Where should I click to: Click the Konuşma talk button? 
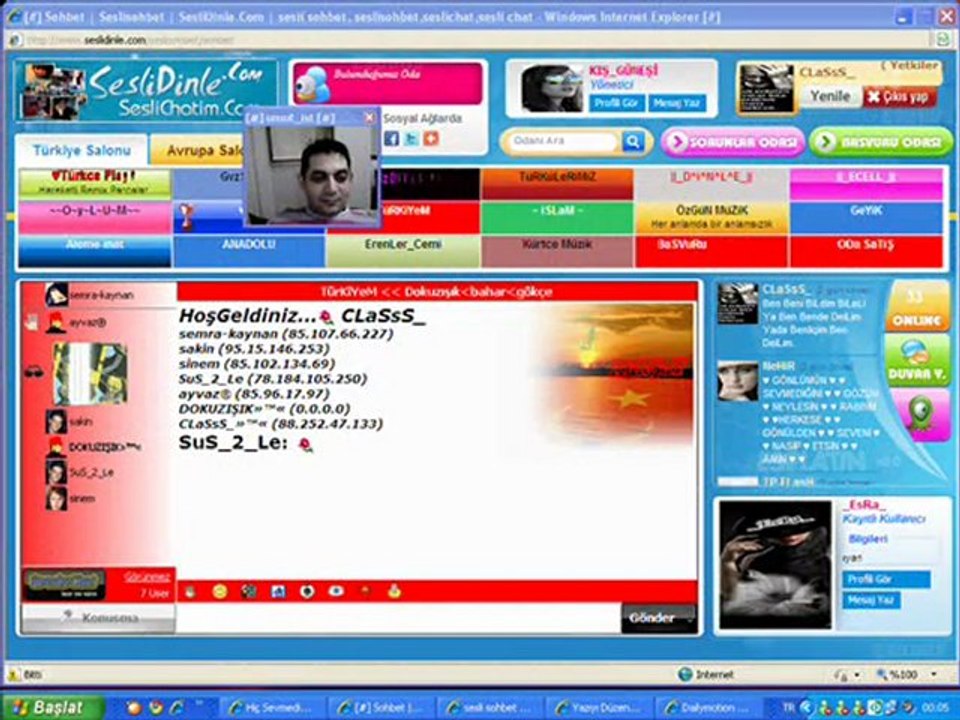click(99, 618)
